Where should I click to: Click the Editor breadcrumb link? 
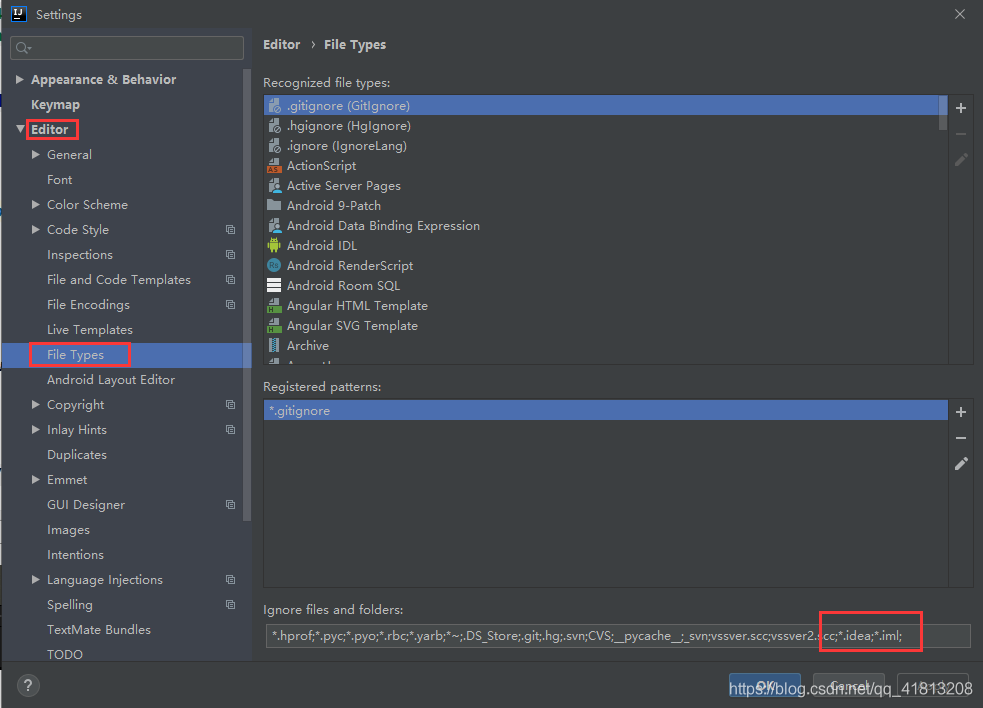281,45
